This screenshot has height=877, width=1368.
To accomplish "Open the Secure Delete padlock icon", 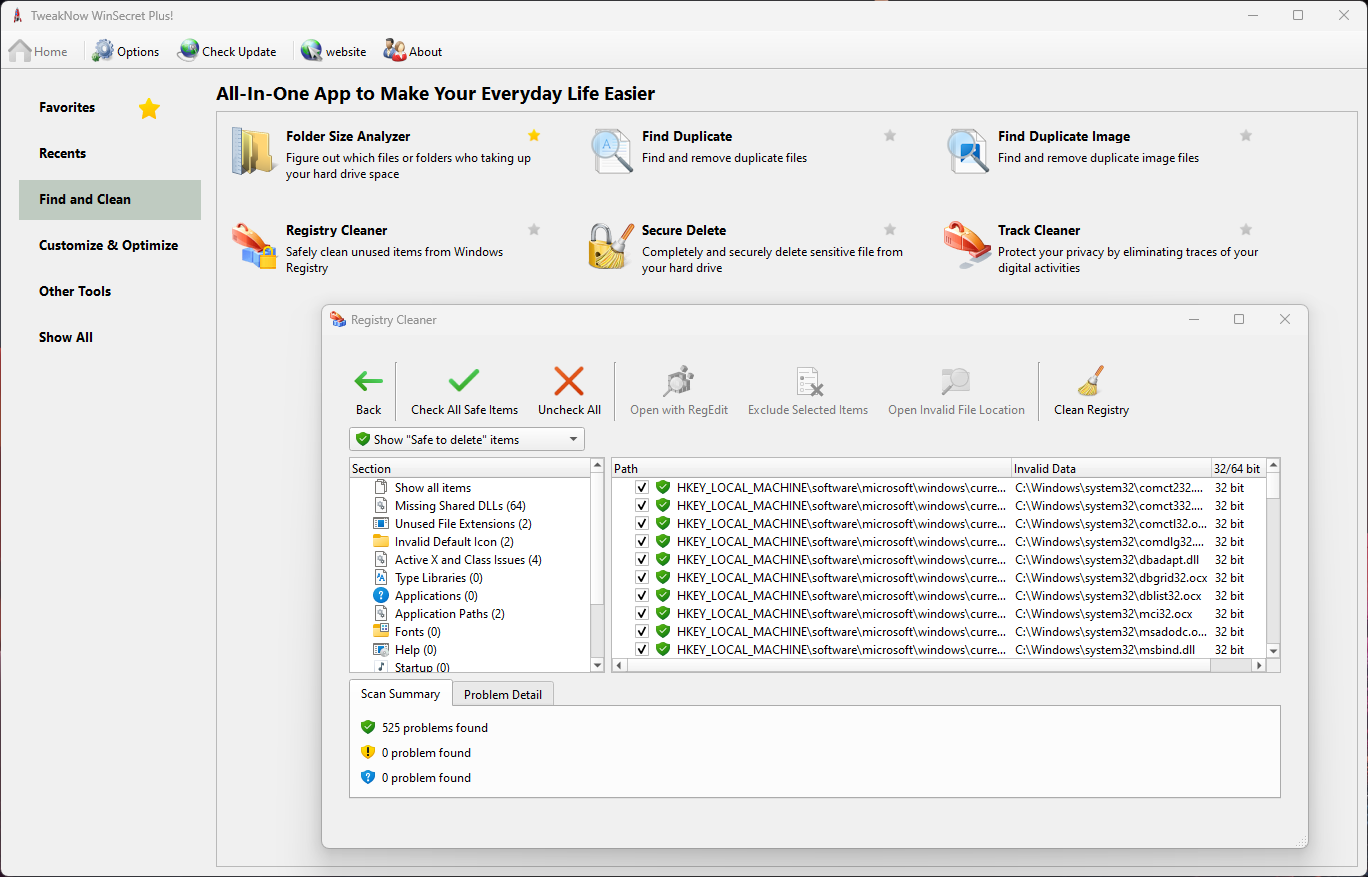I will click(x=610, y=246).
